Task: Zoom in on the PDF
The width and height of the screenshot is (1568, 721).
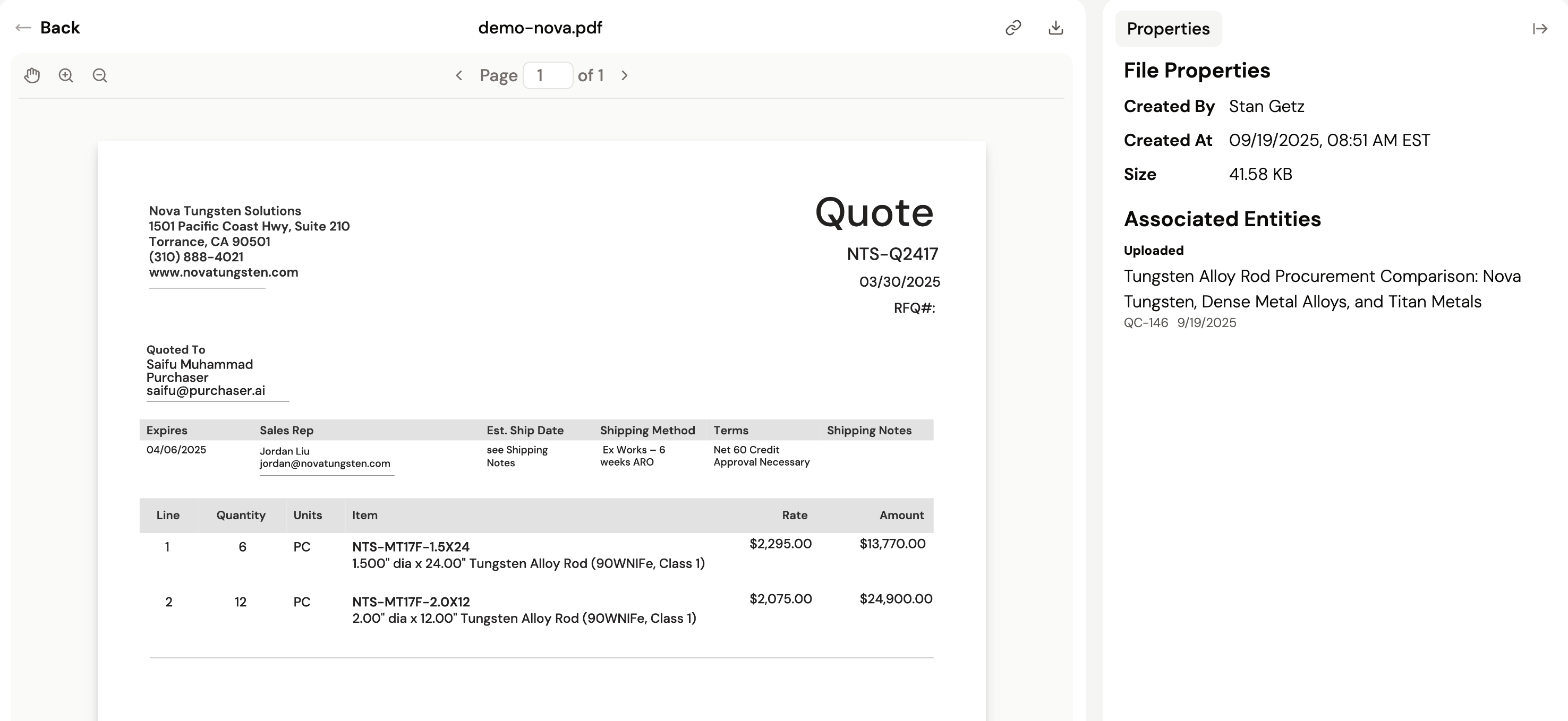Action: tap(66, 75)
